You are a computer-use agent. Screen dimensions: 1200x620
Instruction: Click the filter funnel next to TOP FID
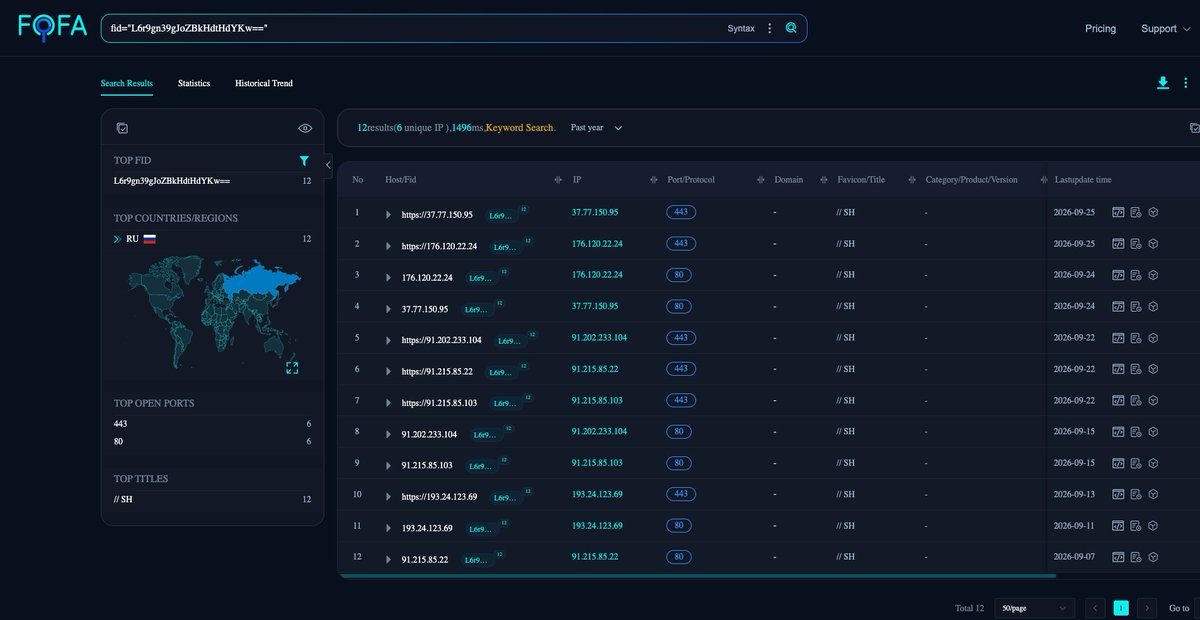(x=304, y=160)
